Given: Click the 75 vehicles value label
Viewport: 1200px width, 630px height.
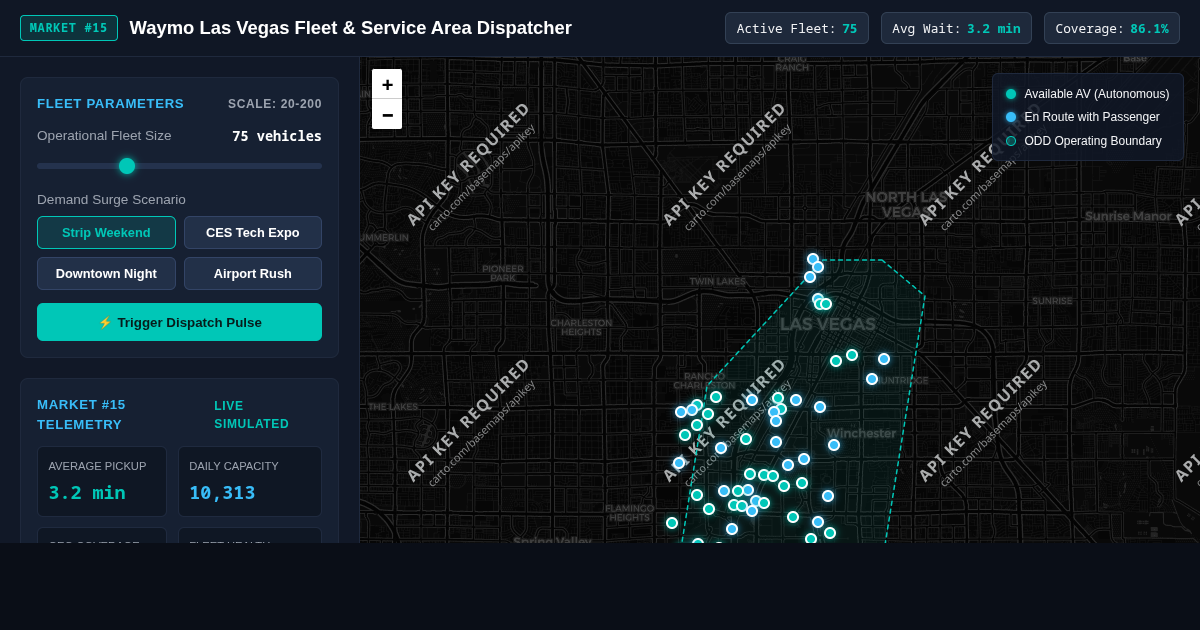Looking at the screenshot, I should click(x=277, y=136).
